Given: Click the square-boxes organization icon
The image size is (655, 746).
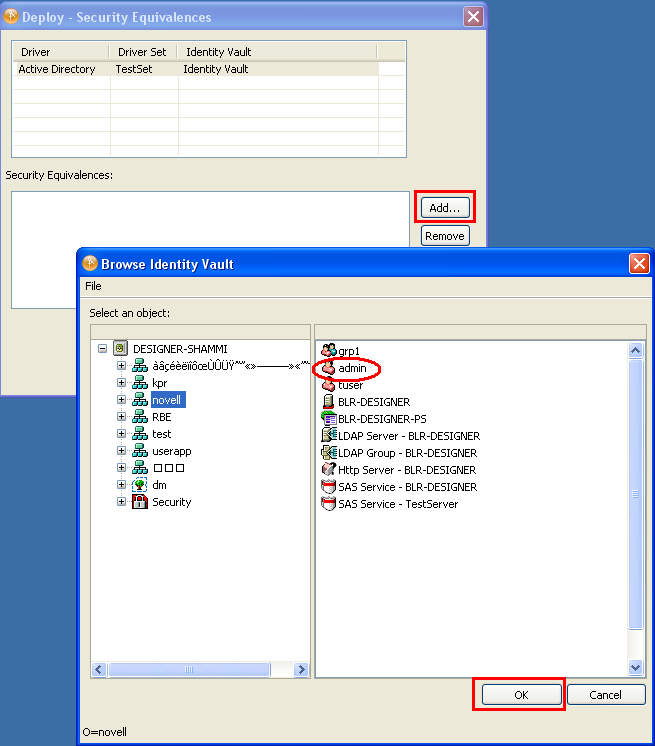Looking at the screenshot, I should (139, 468).
